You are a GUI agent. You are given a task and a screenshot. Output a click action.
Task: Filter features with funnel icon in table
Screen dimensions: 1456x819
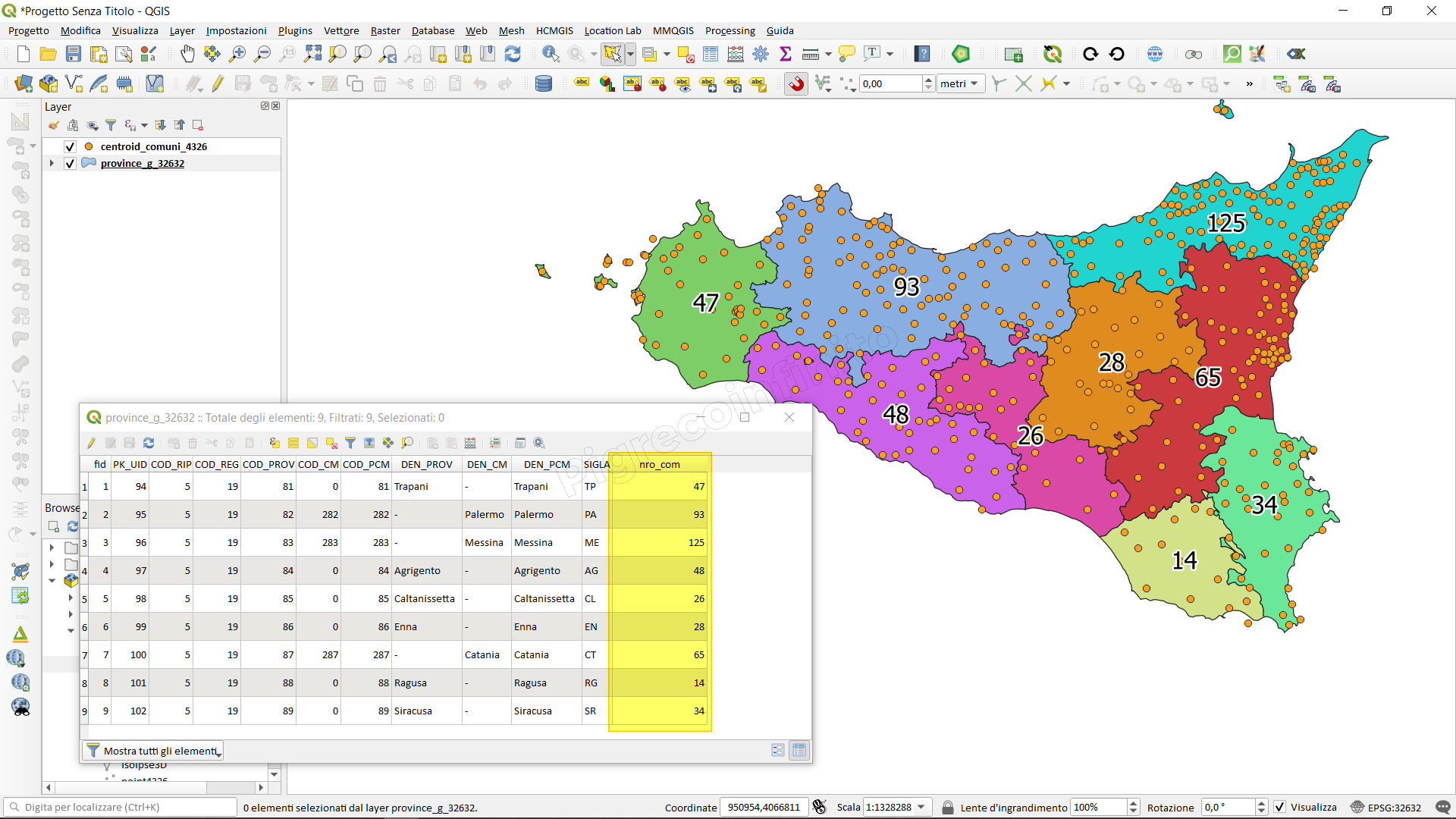(x=350, y=443)
